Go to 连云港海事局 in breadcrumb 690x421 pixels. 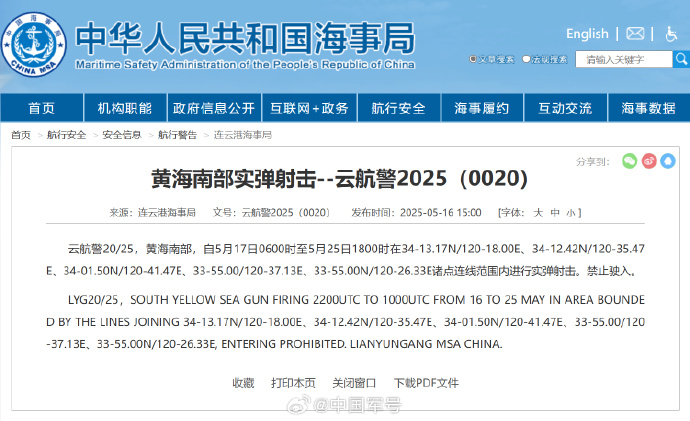243,135
